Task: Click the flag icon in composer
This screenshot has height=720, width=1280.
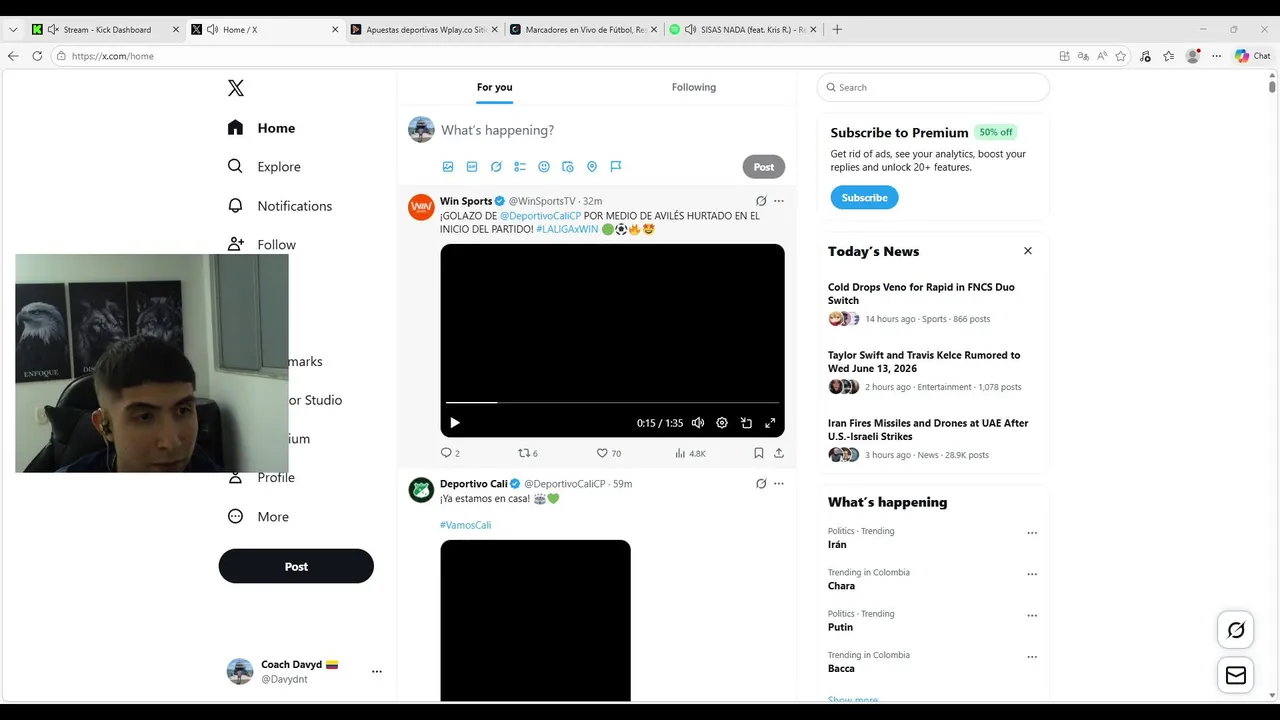Action: pos(616,167)
